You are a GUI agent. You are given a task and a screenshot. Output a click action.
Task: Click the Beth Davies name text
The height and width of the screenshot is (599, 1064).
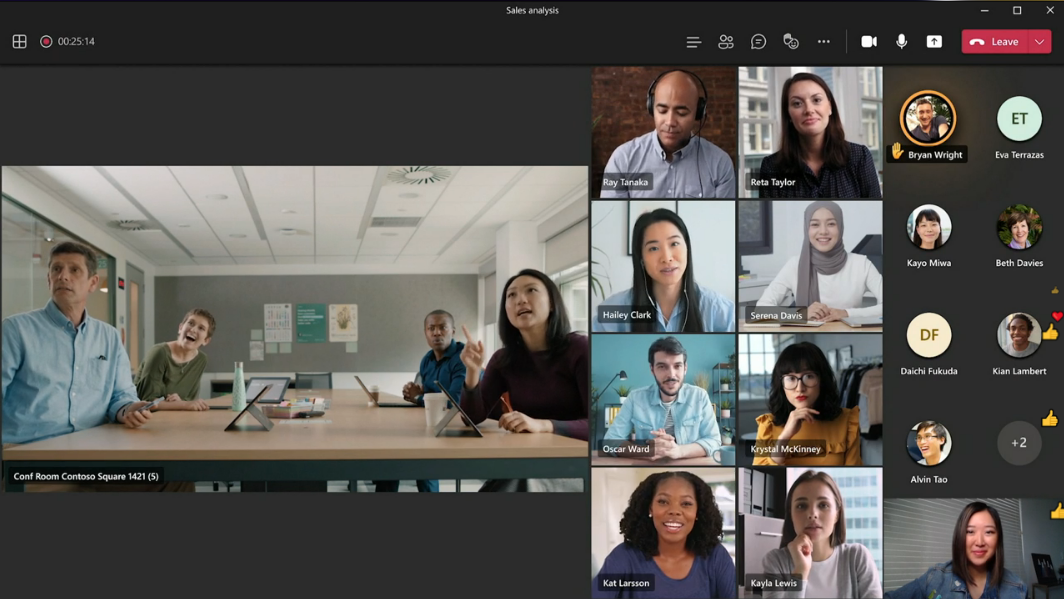click(1019, 263)
